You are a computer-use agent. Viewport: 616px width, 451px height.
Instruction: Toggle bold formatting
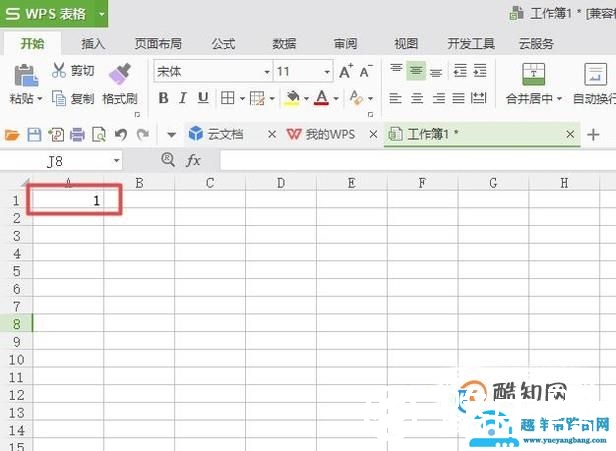tap(163, 98)
